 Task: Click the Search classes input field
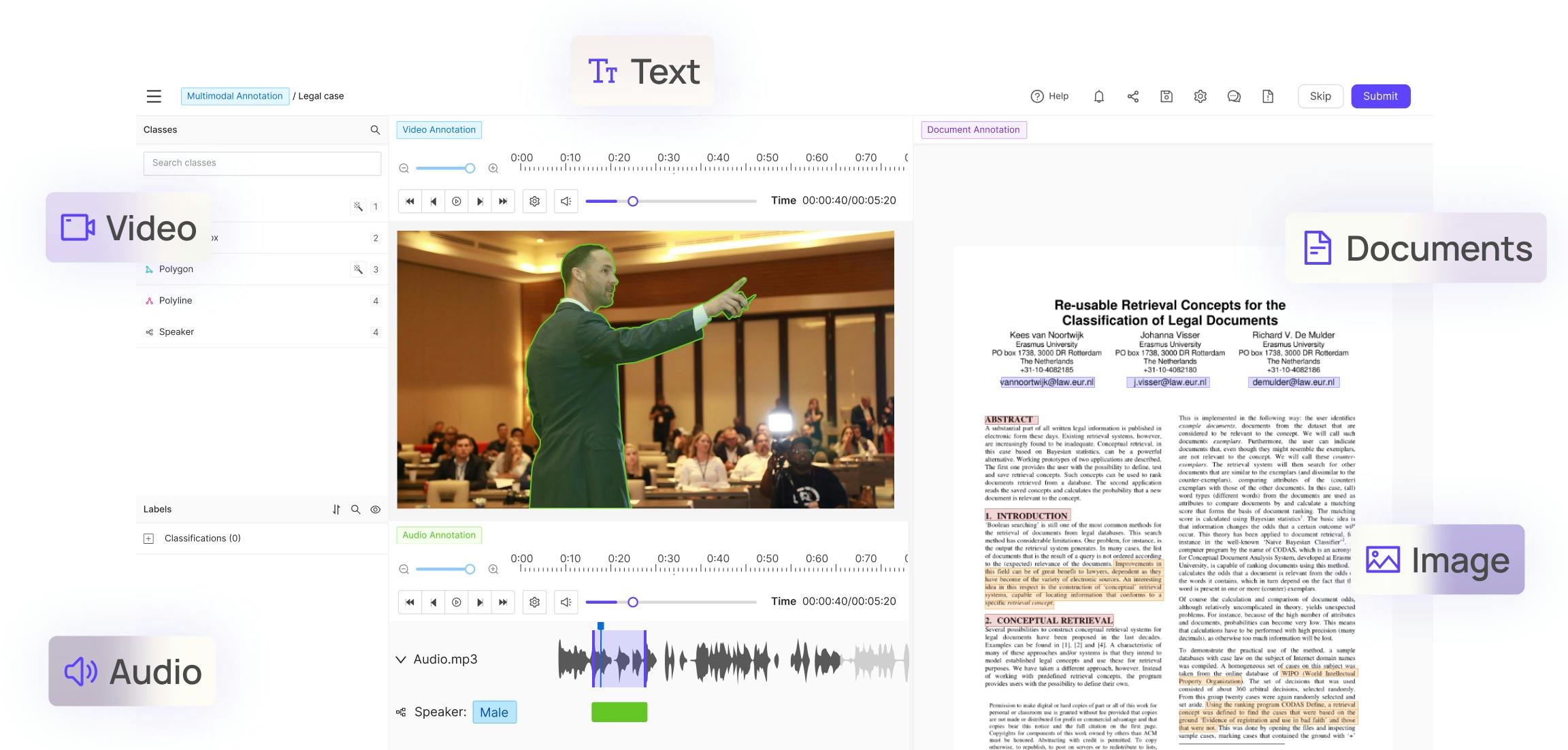tap(262, 163)
